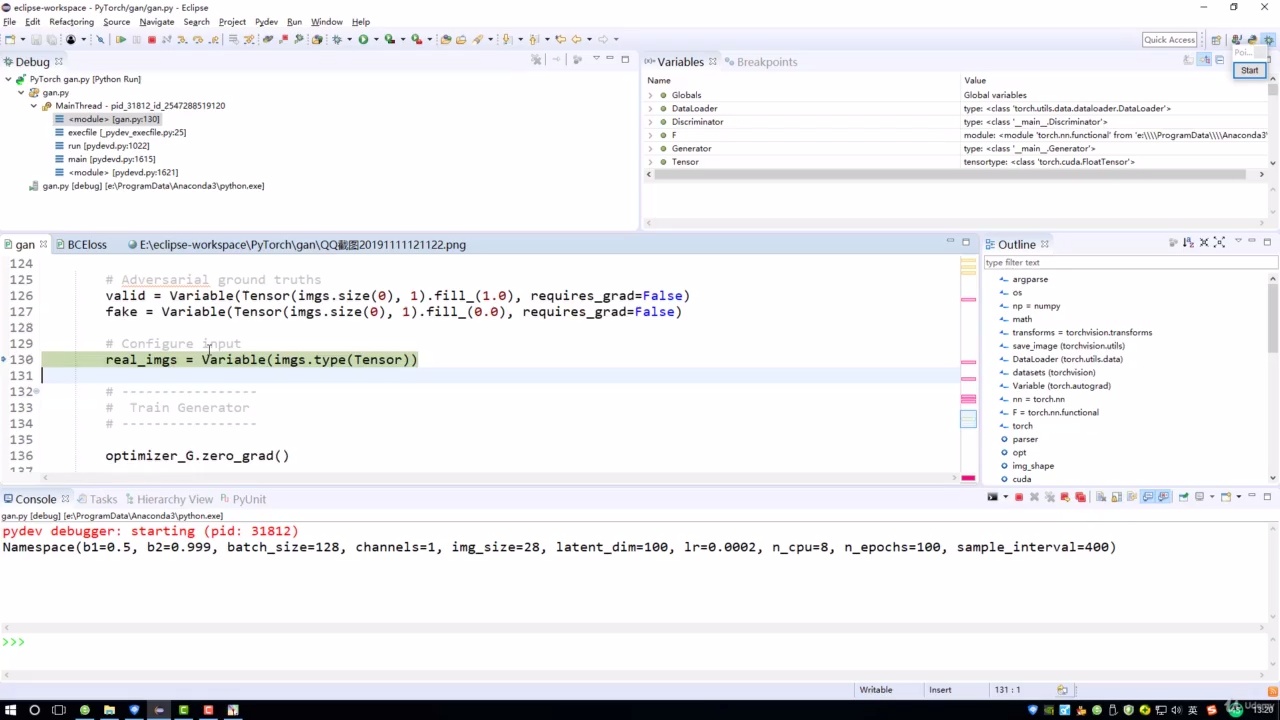The height and width of the screenshot is (720, 1280).
Task: Select the run [pydevd.py:1022] stack frame
Action: [108, 146]
